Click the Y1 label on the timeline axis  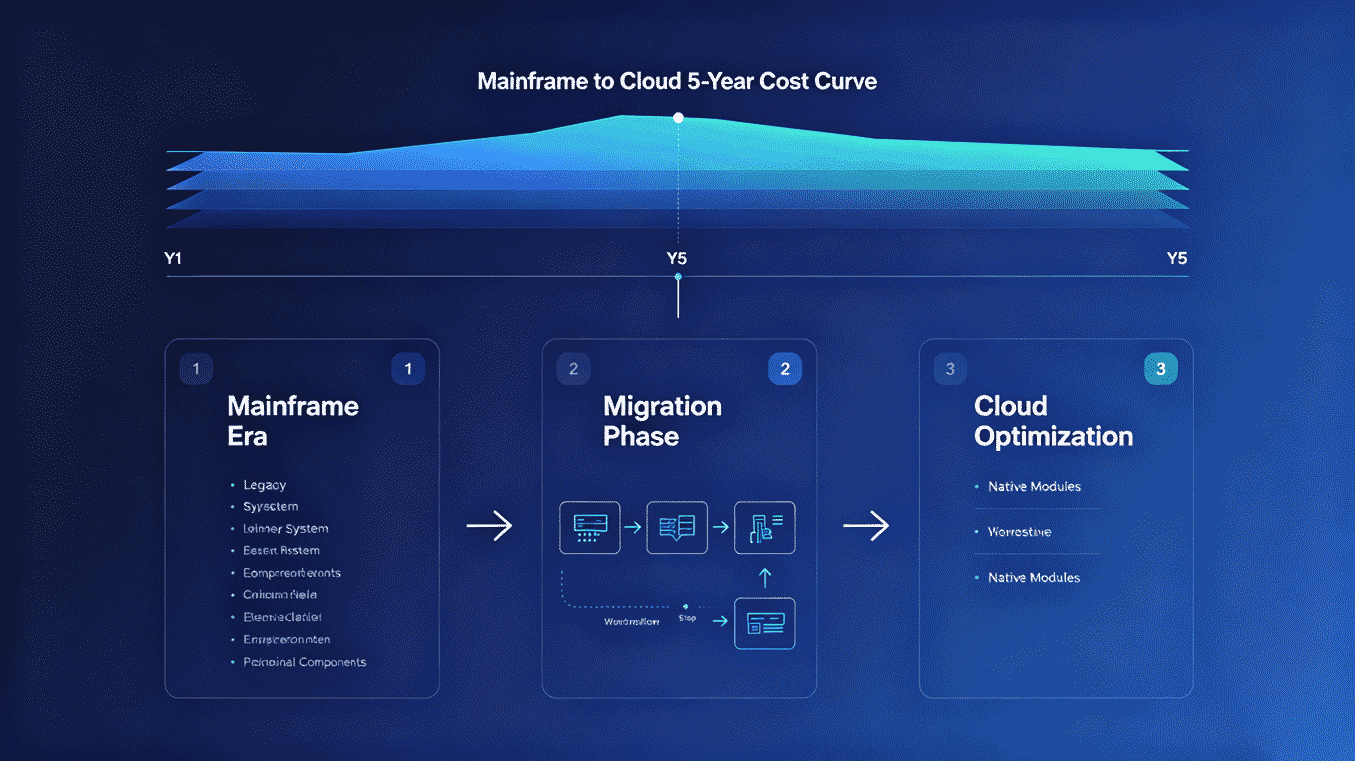point(174,258)
